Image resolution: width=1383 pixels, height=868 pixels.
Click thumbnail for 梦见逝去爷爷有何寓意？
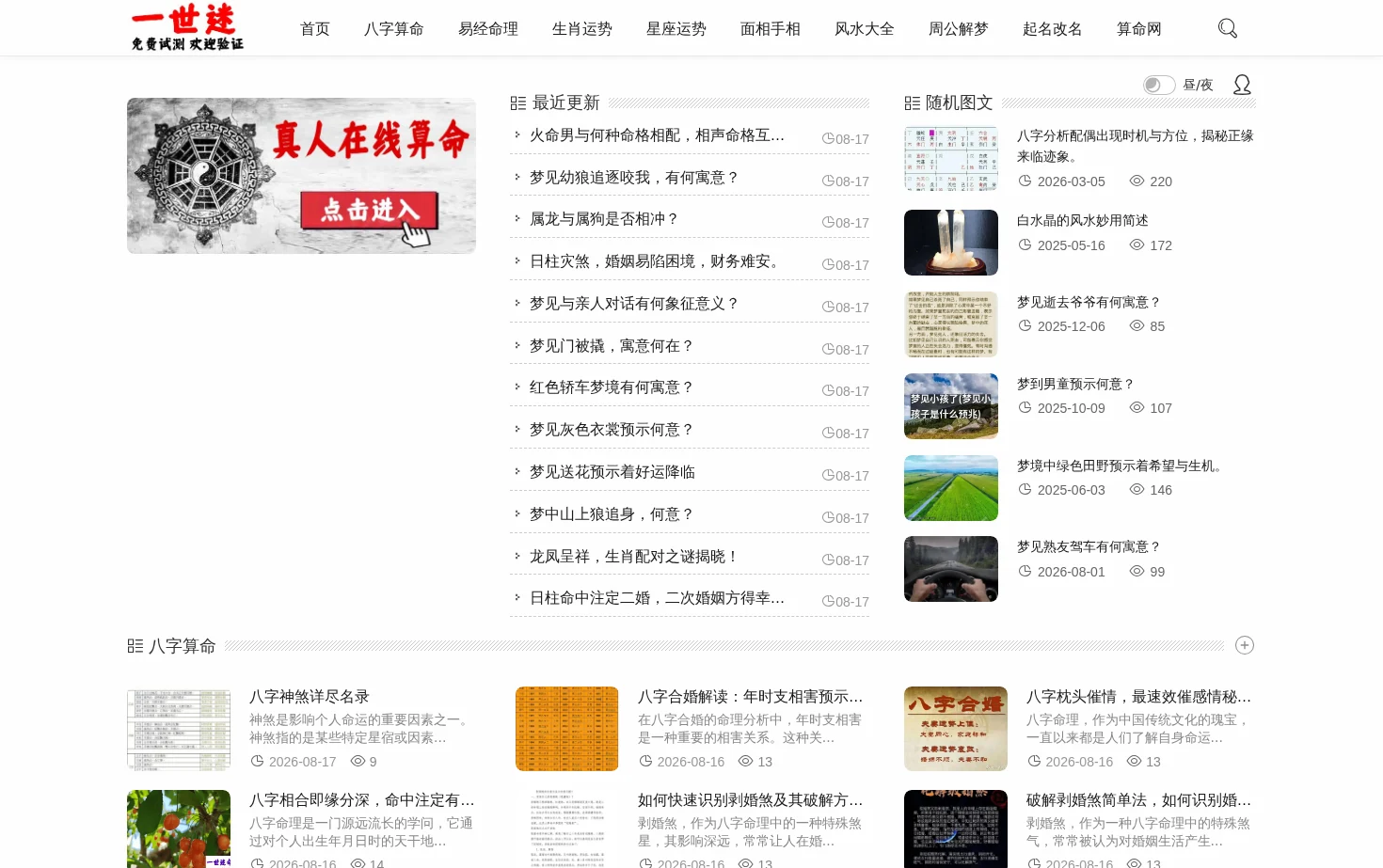click(951, 324)
